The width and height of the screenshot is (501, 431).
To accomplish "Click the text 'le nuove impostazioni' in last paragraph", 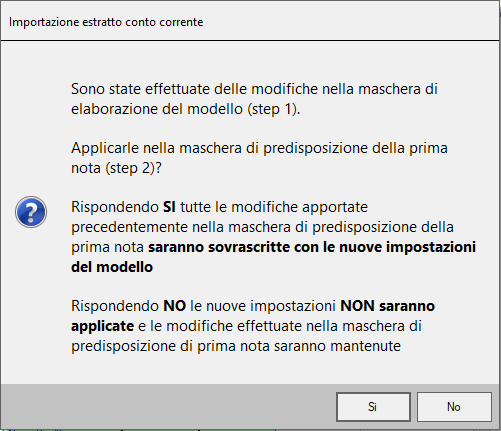I will coord(263,306).
